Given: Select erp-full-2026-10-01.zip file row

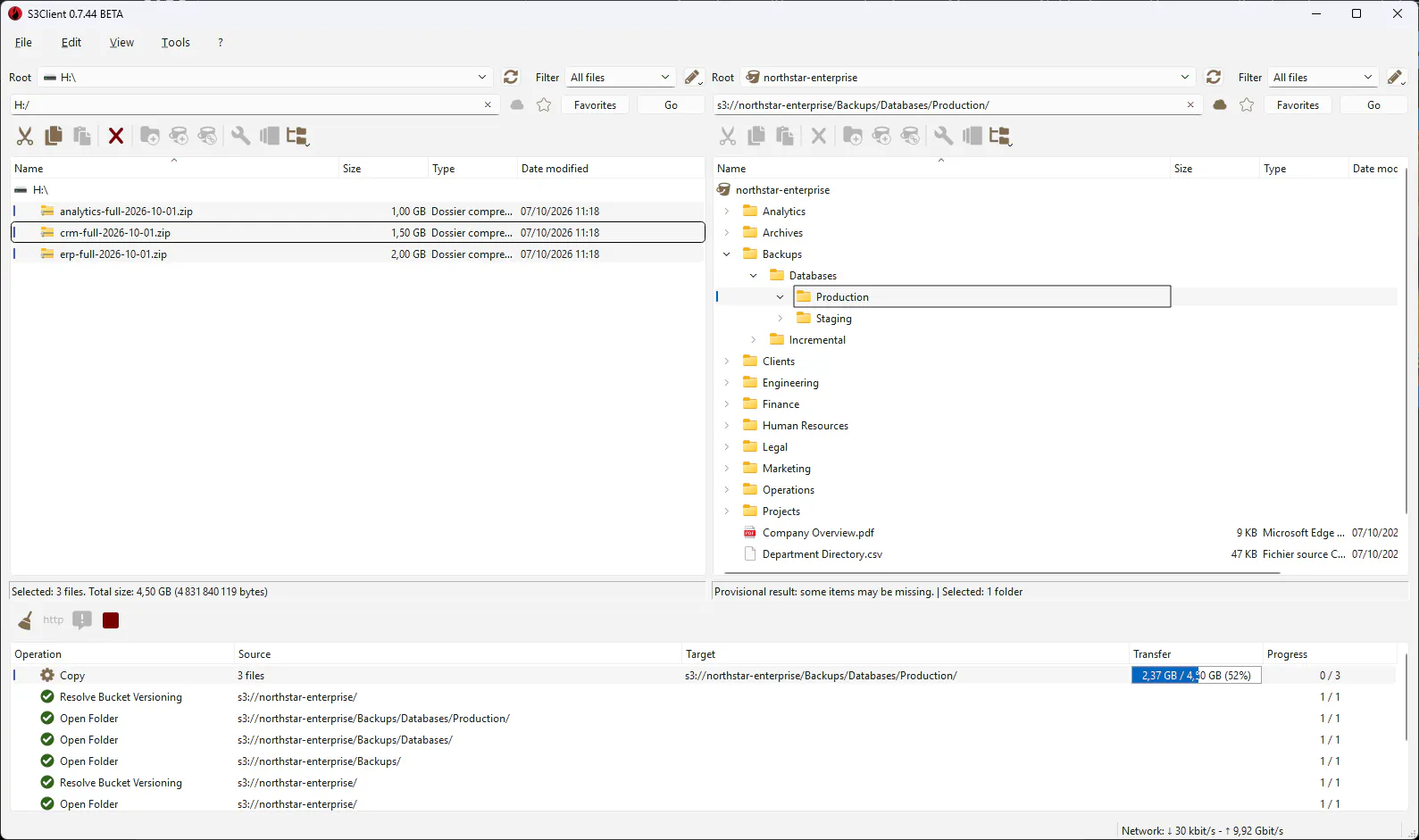Looking at the screenshot, I should pyautogui.click(x=358, y=254).
